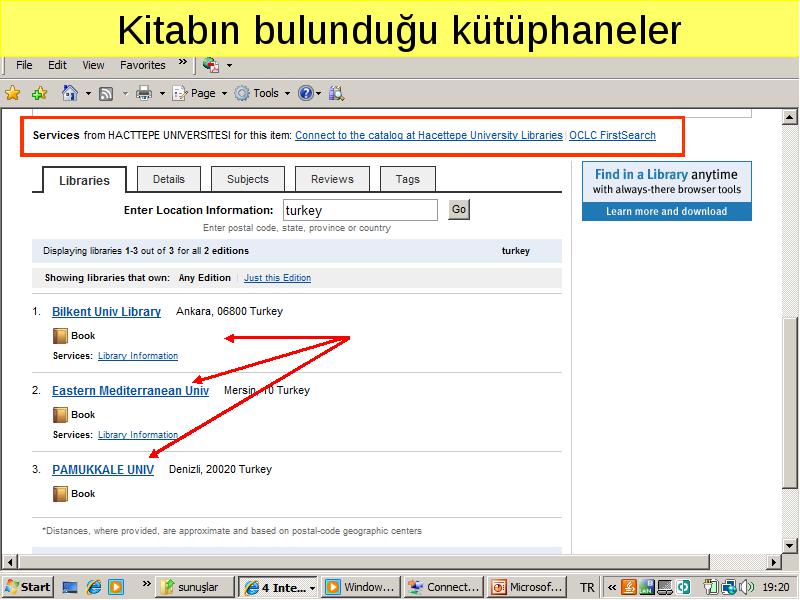800x600 pixels.
Task: Click the orange tray application icon
Action: (x=629, y=587)
